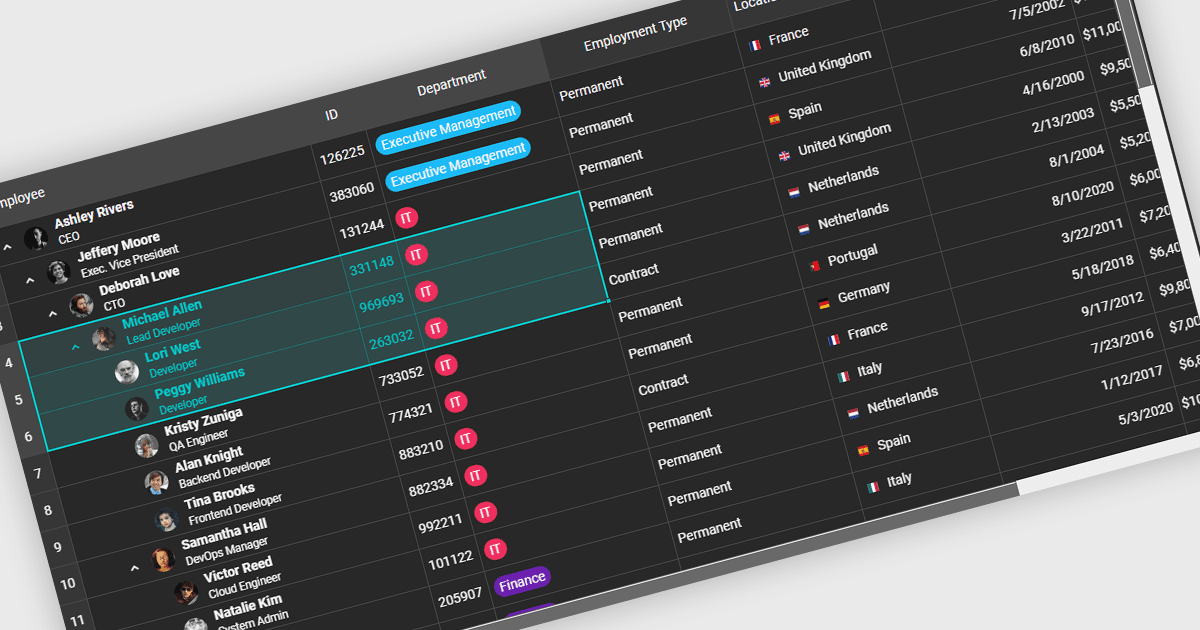
Task: Select Alan Knight's avatar image
Action: [156, 483]
